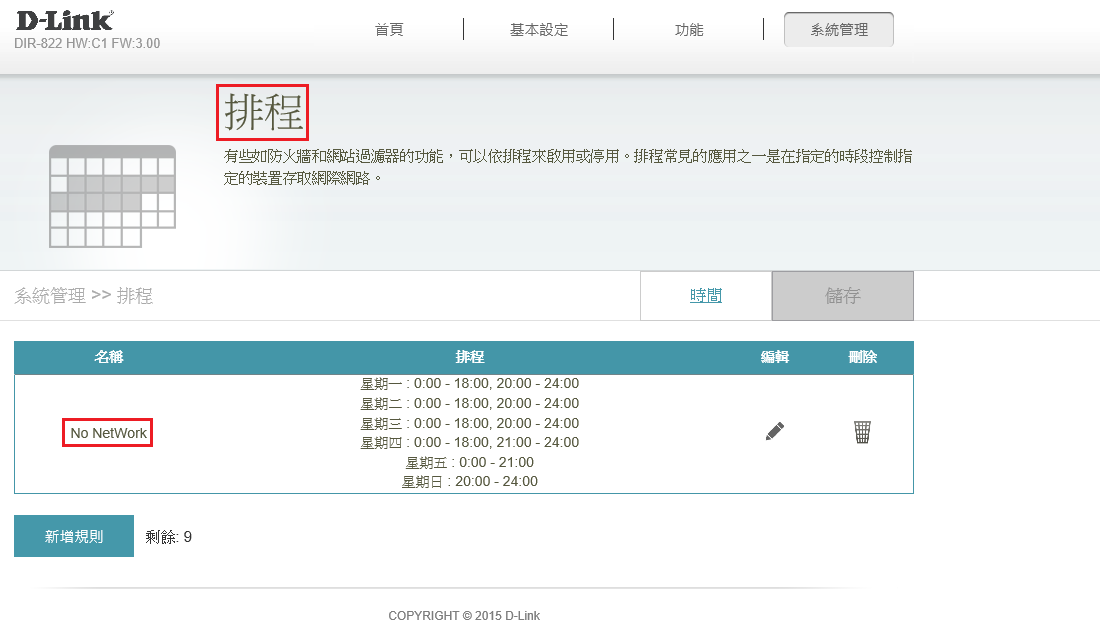Click the 排程 page title heading
The width and height of the screenshot is (1100, 628).
(x=264, y=112)
